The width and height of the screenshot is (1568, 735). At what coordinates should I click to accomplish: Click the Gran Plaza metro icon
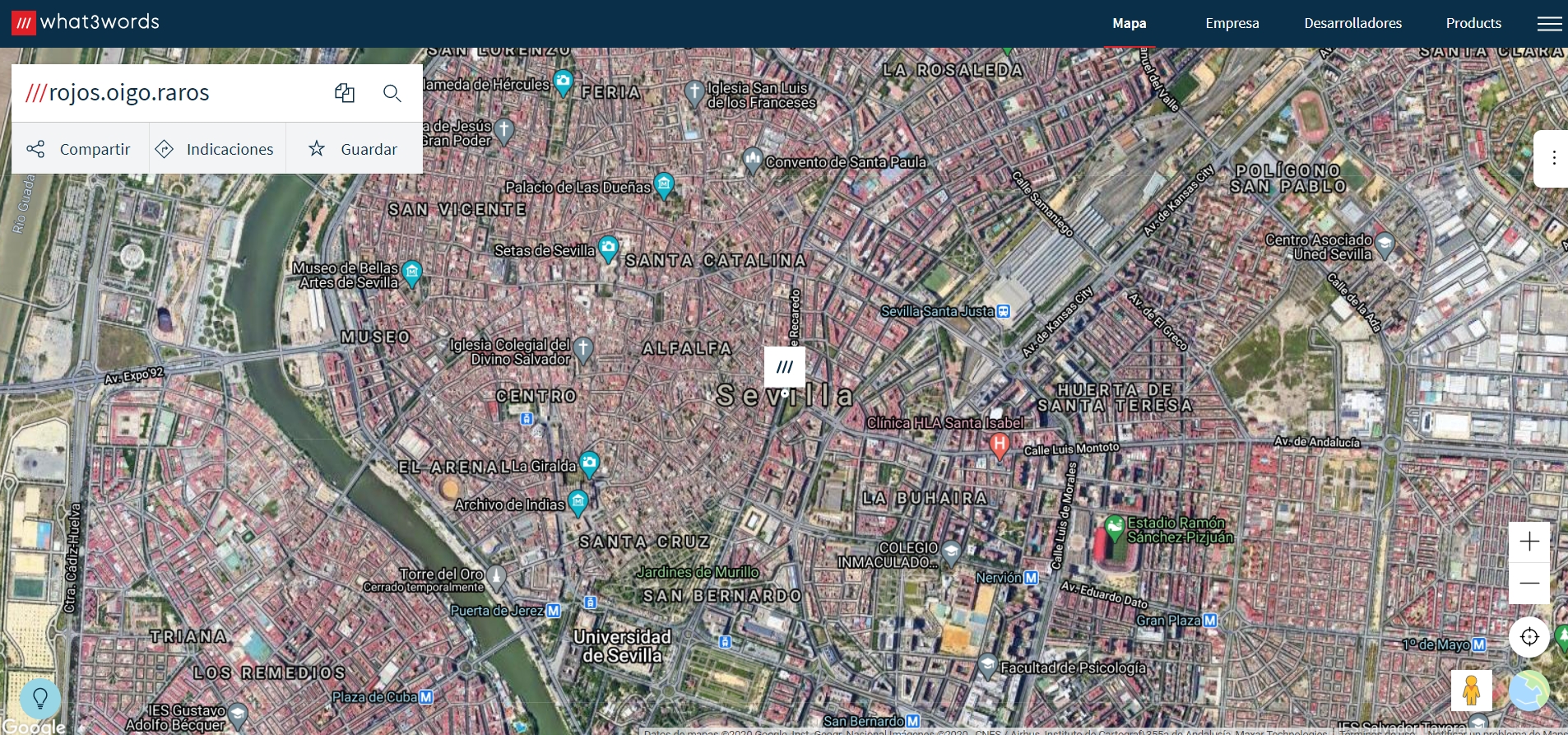(1210, 621)
